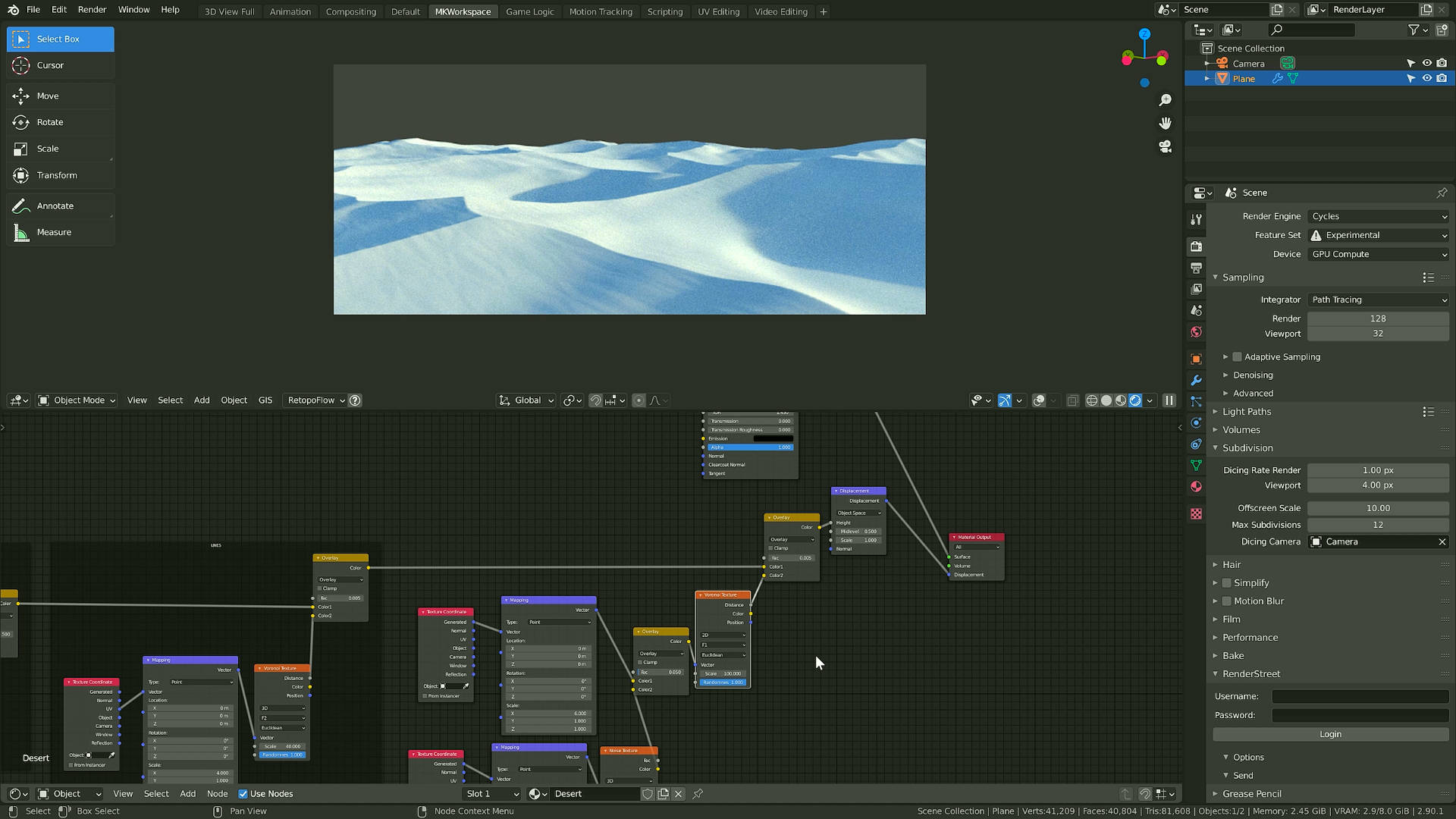Image resolution: width=1456 pixels, height=819 pixels.
Task: Open the Modifier properties wrench tab
Action: point(1196,381)
